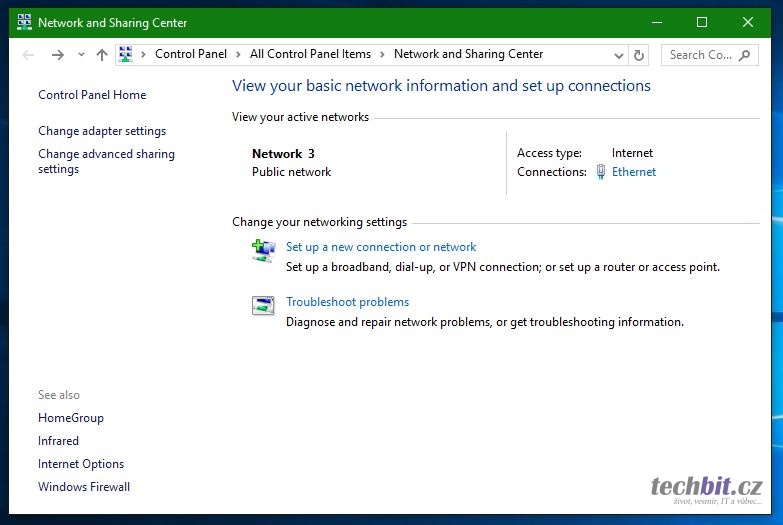Refresh the Network and Sharing Center page
783x525 pixels.
[x=640, y=55]
